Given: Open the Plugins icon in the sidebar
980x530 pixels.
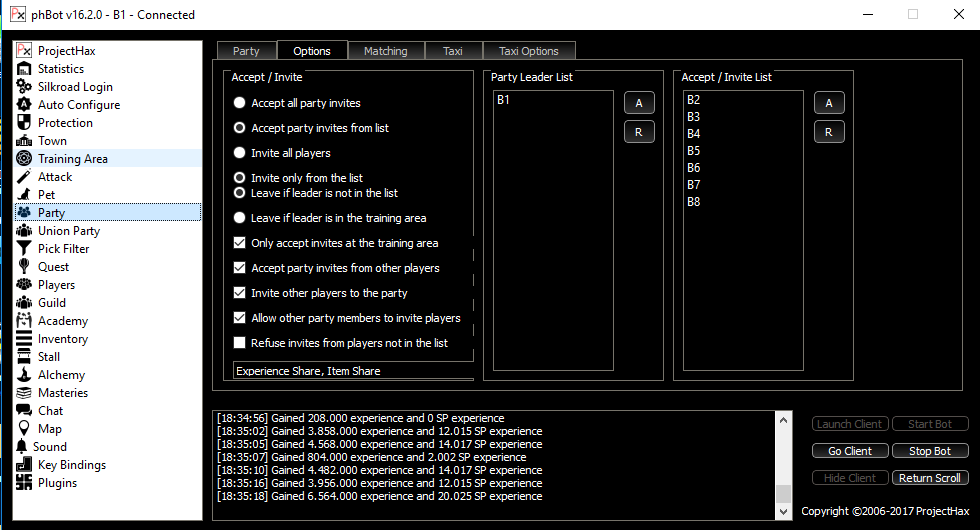Looking at the screenshot, I should tap(24, 483).
